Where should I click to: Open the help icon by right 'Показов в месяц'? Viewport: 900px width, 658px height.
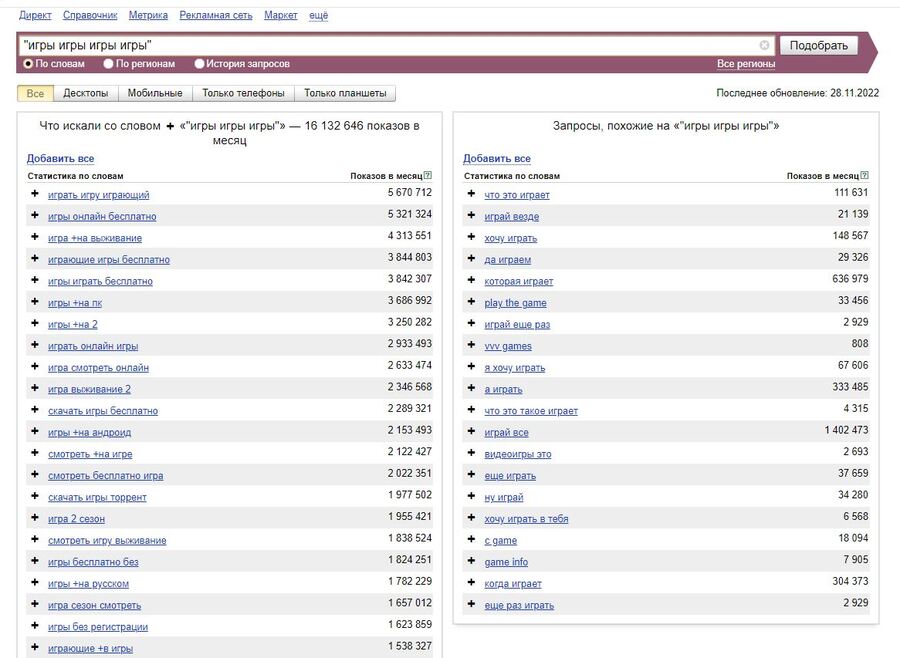coord(864,175)
